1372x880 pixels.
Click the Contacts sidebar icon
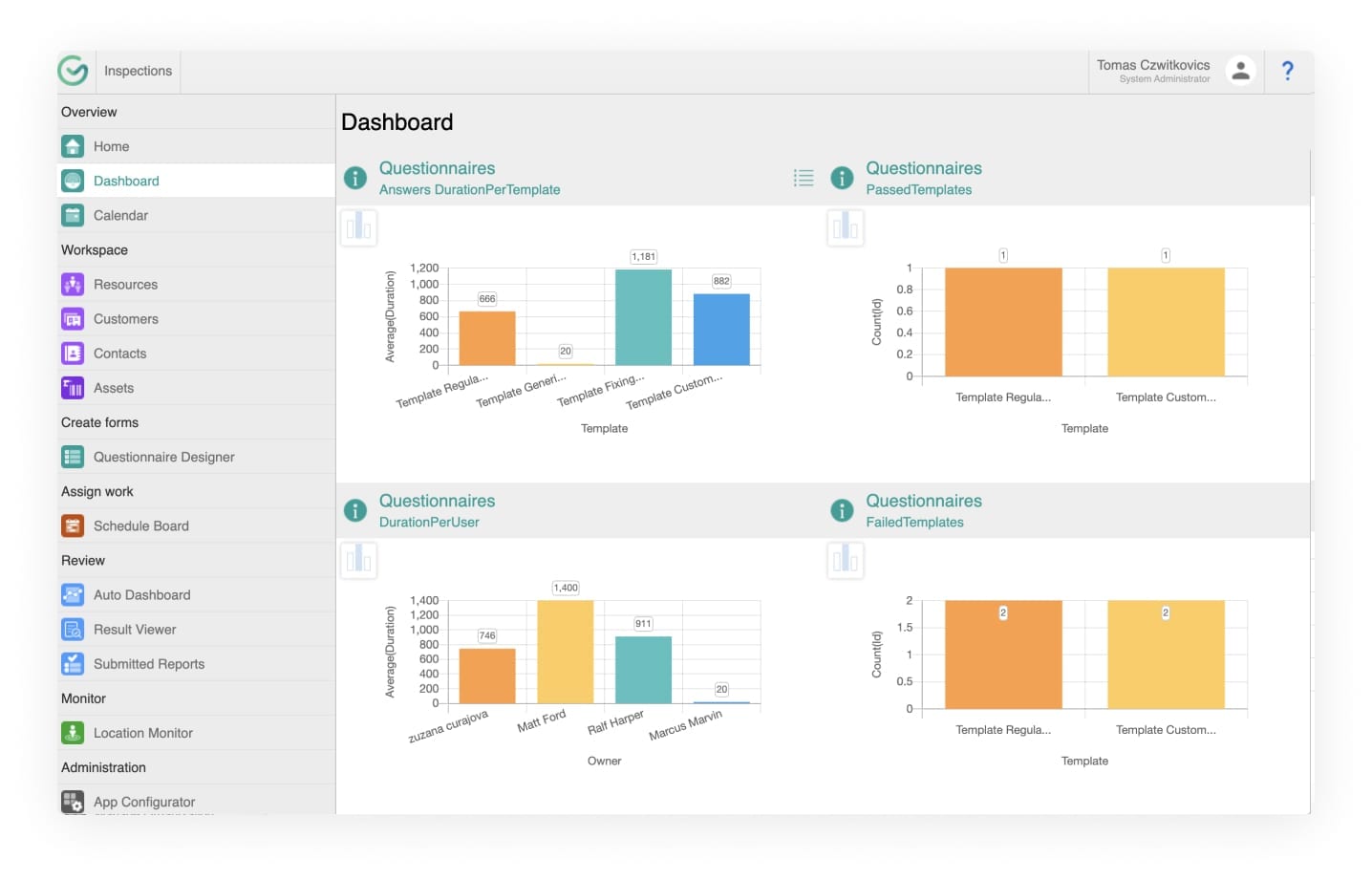(73, 354)
